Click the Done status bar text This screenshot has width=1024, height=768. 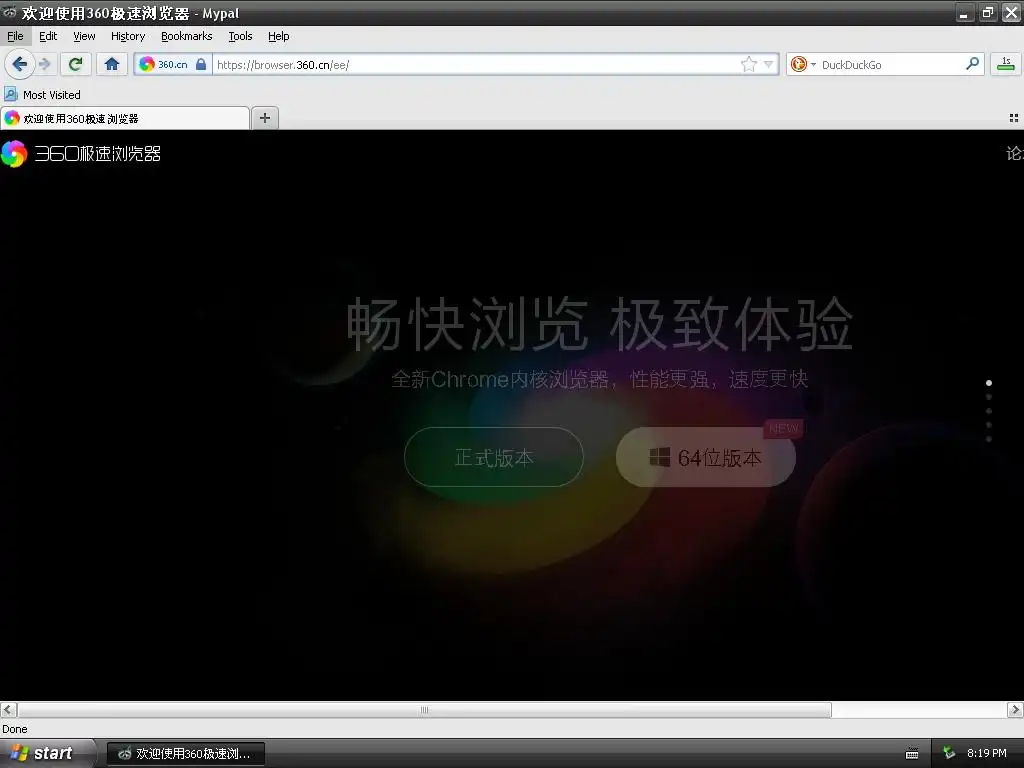point(14,729)
